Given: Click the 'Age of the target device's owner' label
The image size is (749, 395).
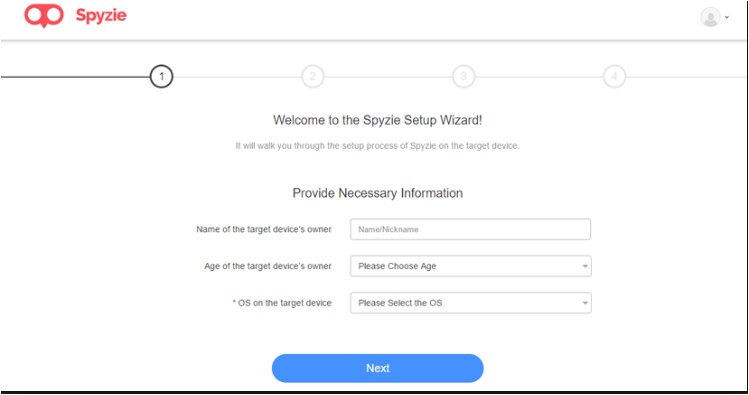Looking at the screenshot, I should click(x=268, y=266).
